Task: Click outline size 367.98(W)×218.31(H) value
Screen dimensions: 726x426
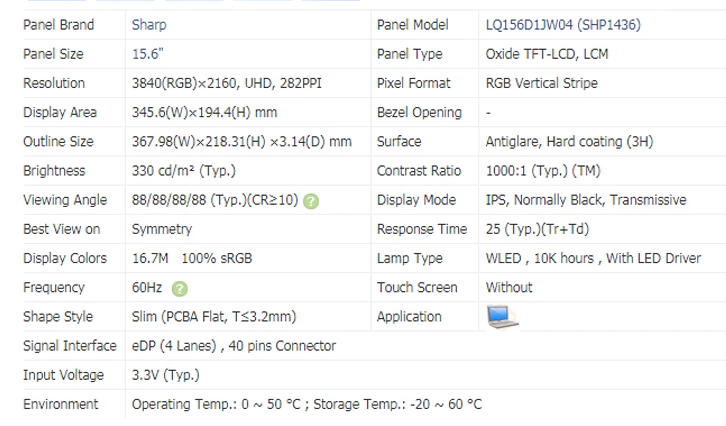Action: 242,141
